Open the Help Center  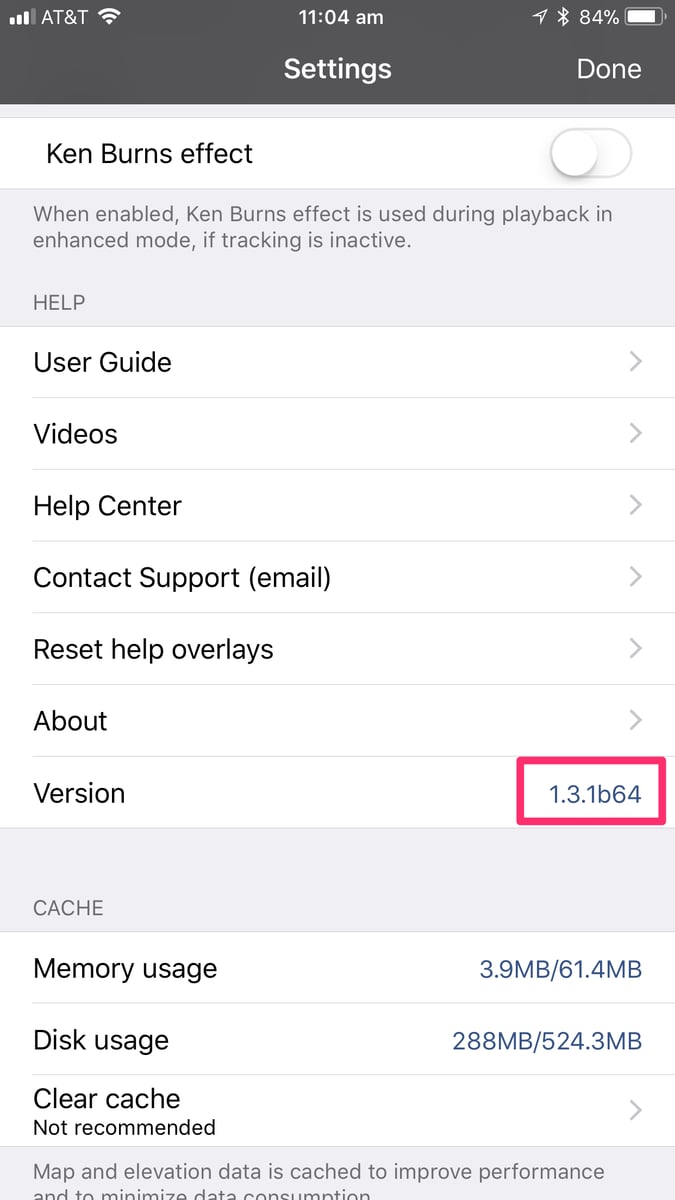point(337,506)
